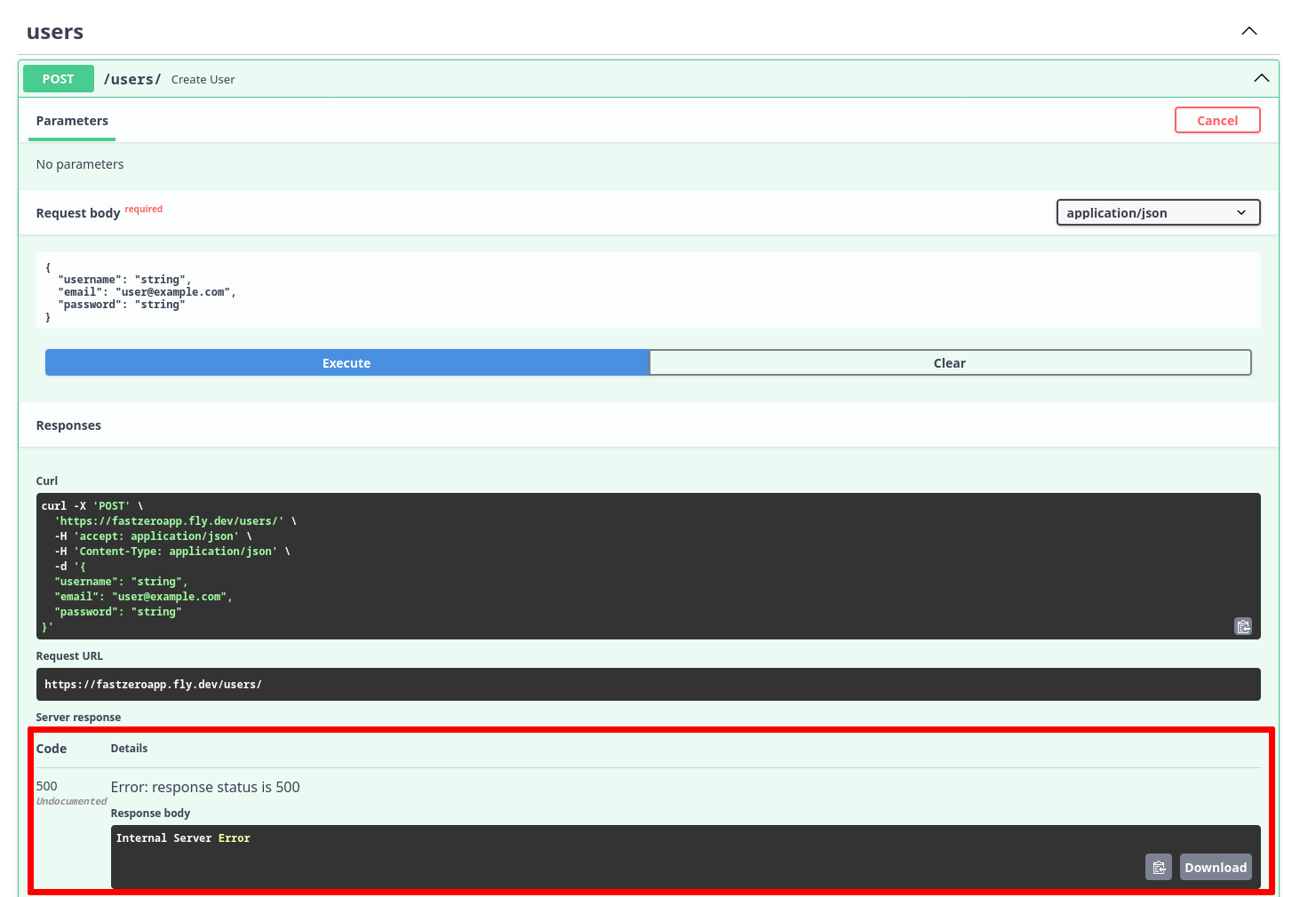This screenshot has width=1316, height=897.
Task: Open the application/json content type dropdown
Action: tap(1157, 212)
